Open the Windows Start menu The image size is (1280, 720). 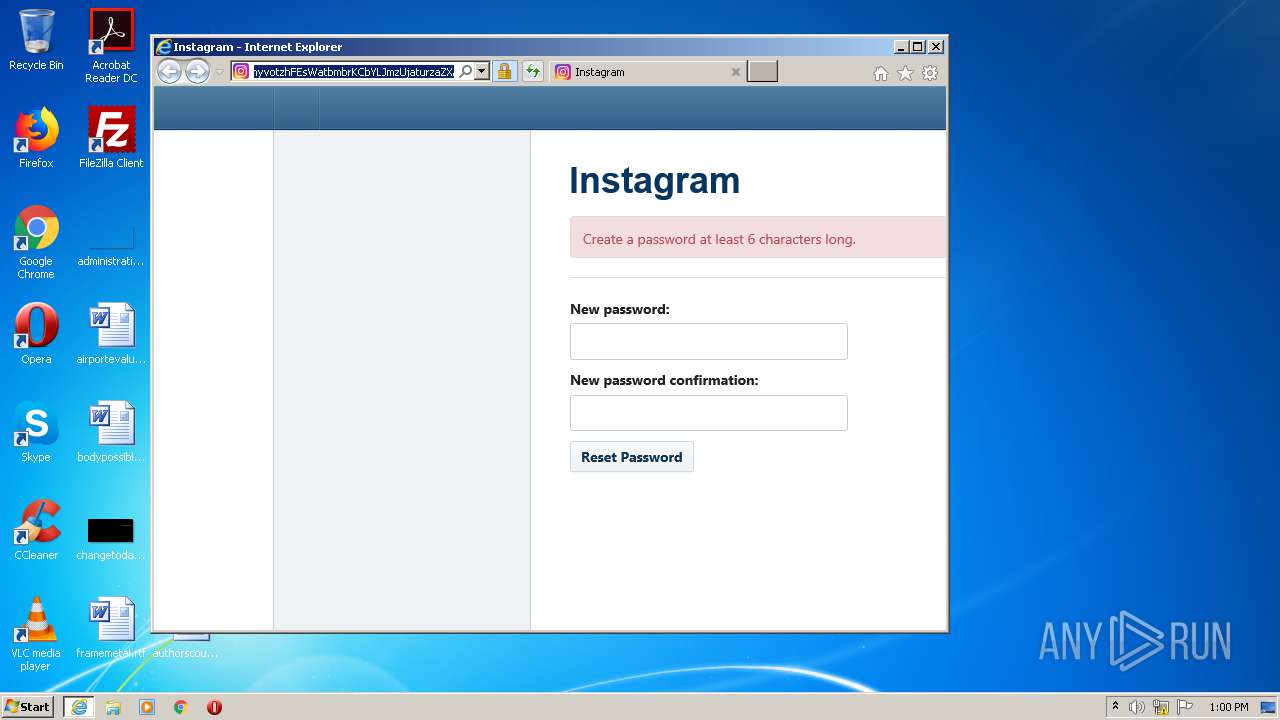(x=28, y=706)
